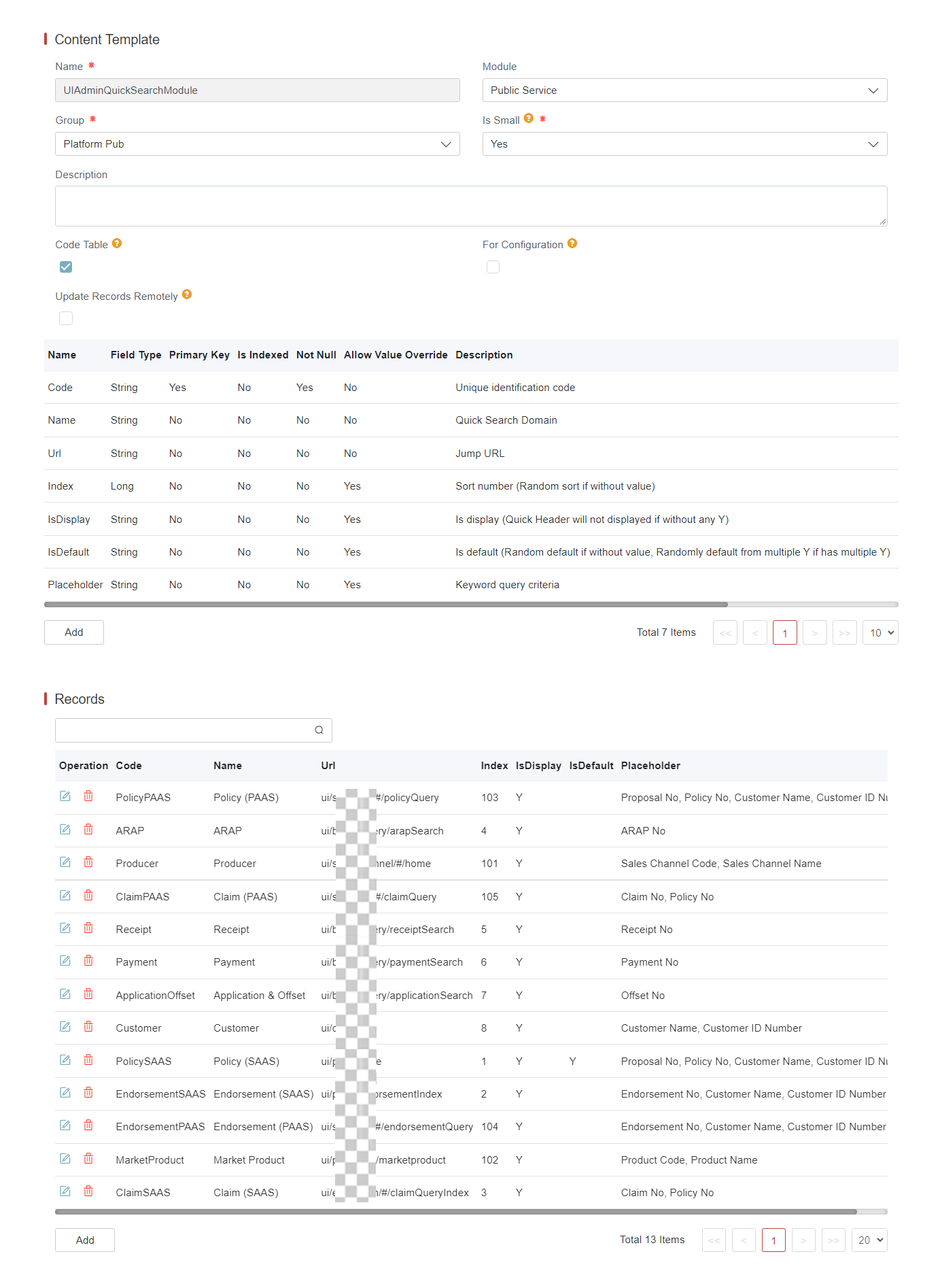The image size is (940, 1288).
Task: Open the Module dropdown showing Public Service
Action: point(684,90)
